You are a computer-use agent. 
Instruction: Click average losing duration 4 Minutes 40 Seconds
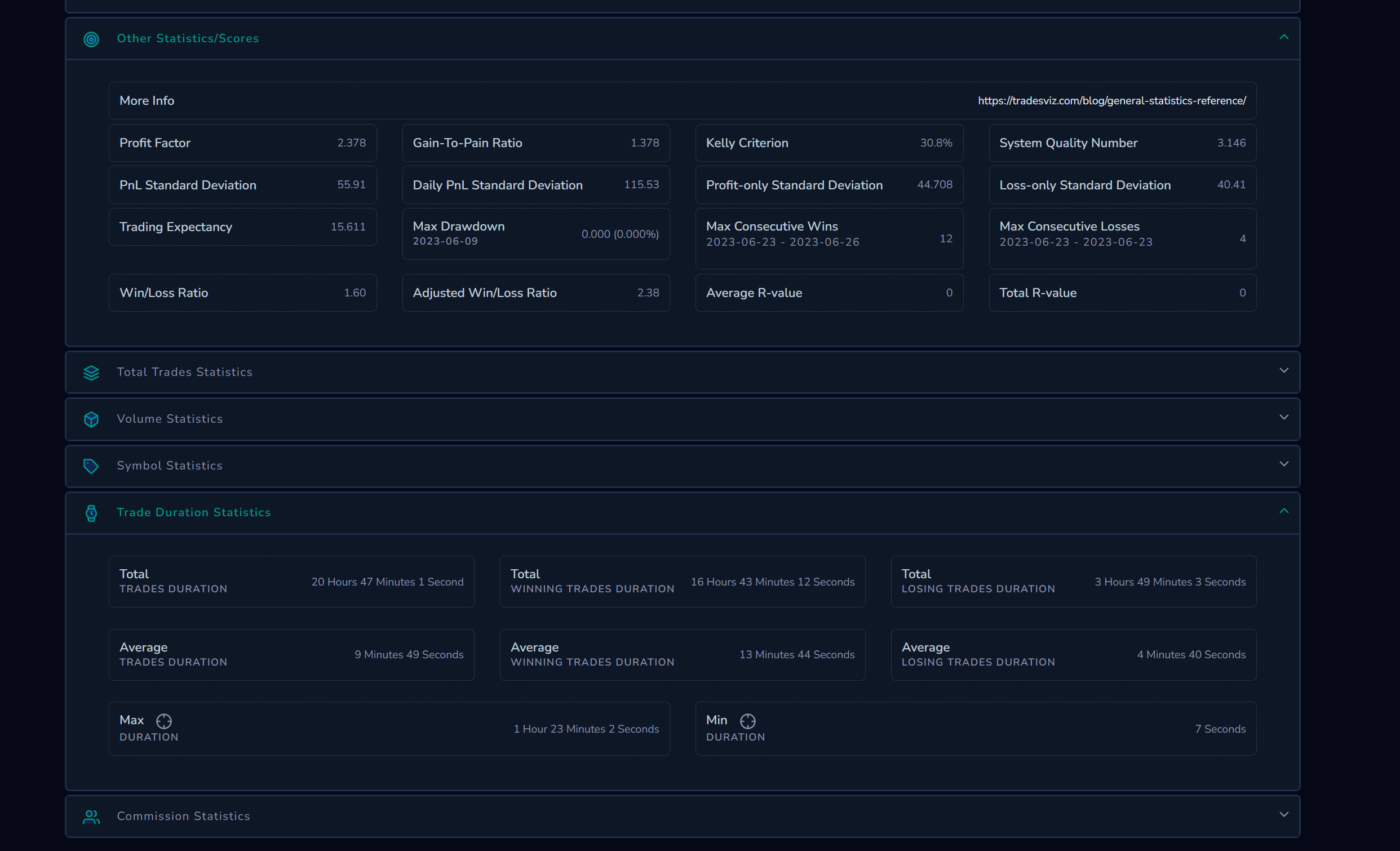pos(1191,654)
